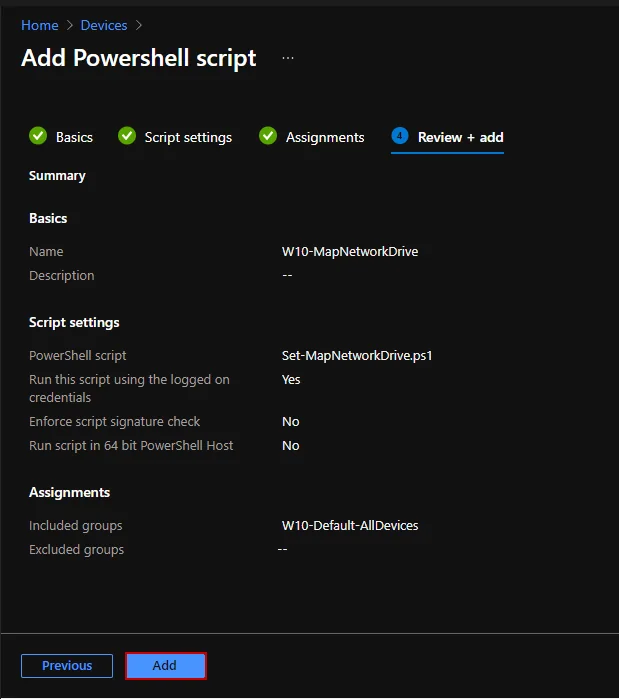Click the green checkmark beside Assignments

[x=268, y=136]
